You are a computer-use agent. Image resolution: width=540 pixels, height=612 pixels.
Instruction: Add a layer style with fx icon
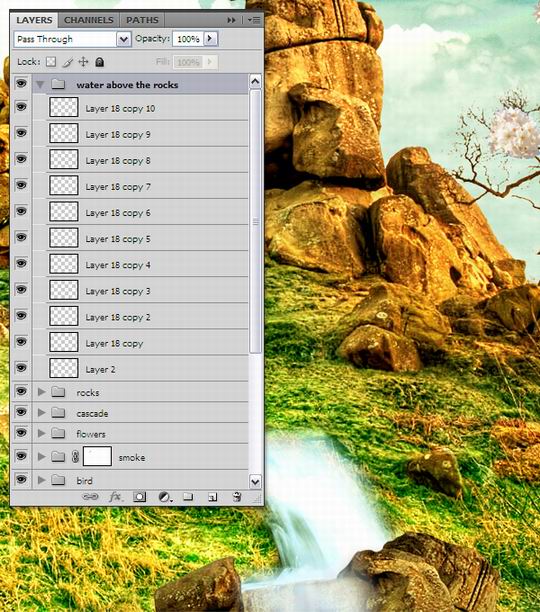(x=115, y=496)
